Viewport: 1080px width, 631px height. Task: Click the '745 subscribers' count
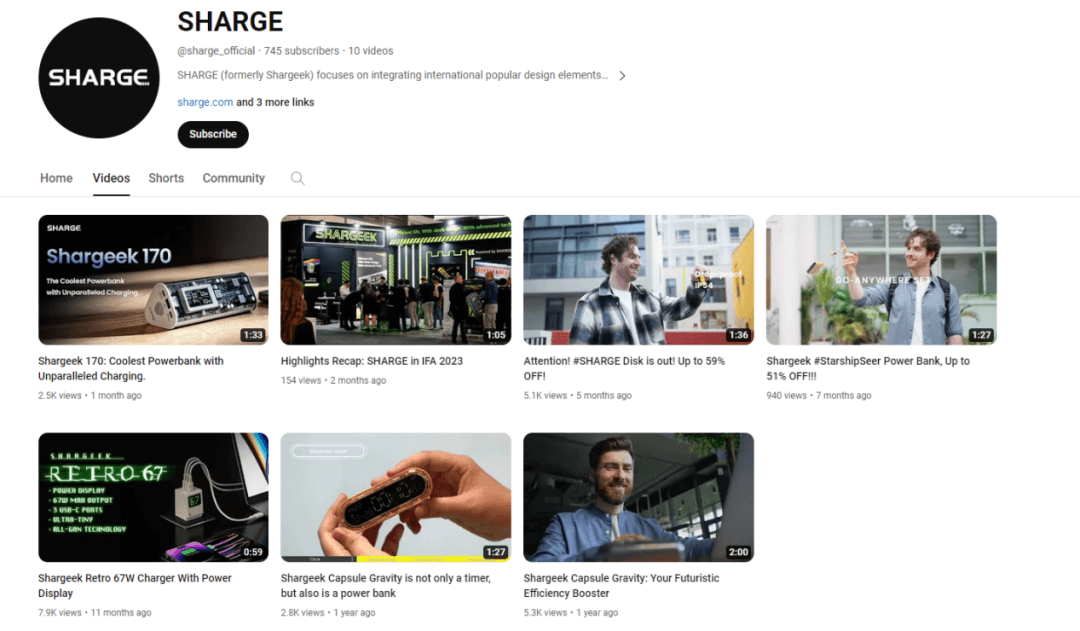302,51
